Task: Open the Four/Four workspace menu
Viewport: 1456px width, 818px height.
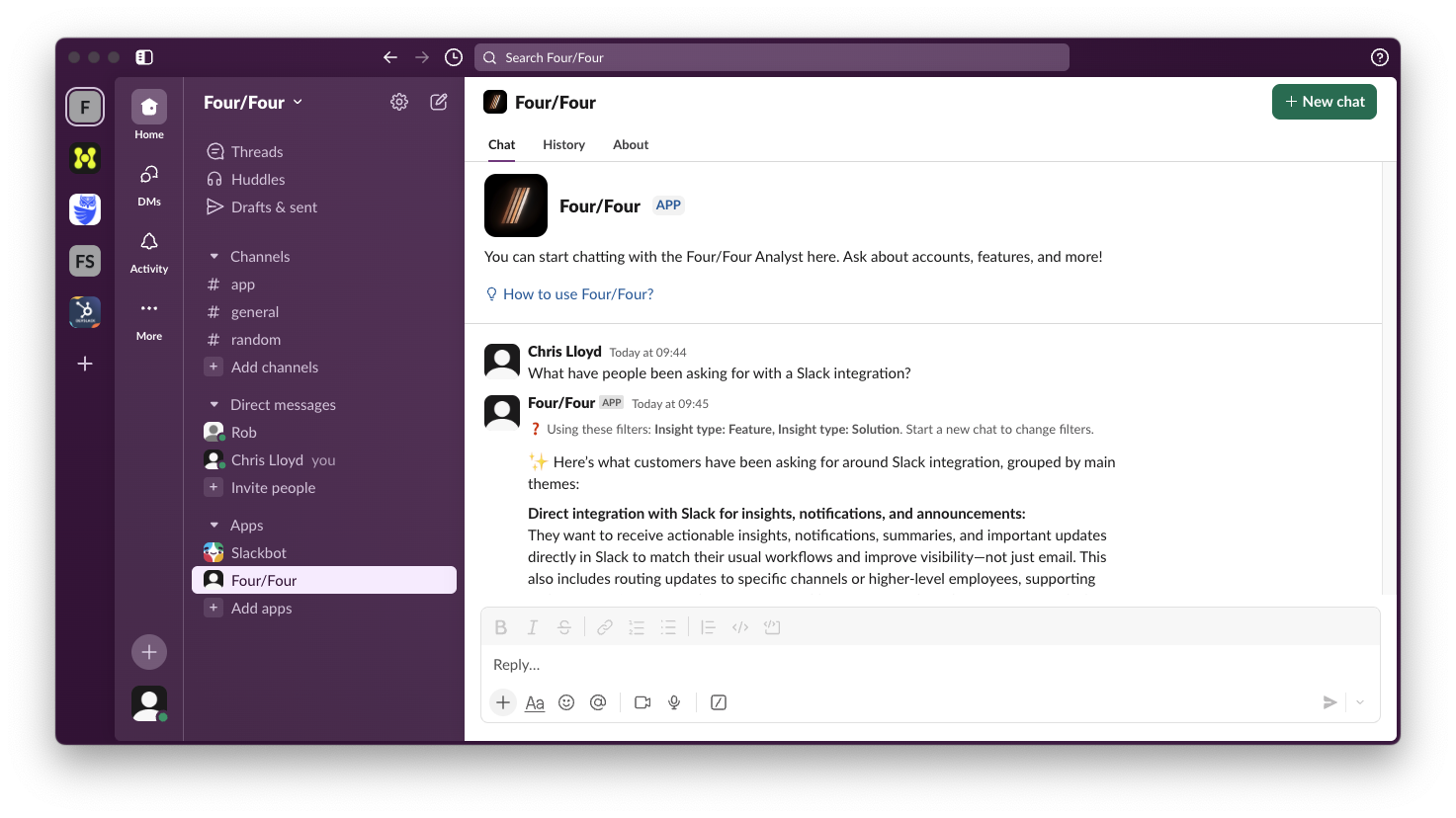Action: (253, 102)
